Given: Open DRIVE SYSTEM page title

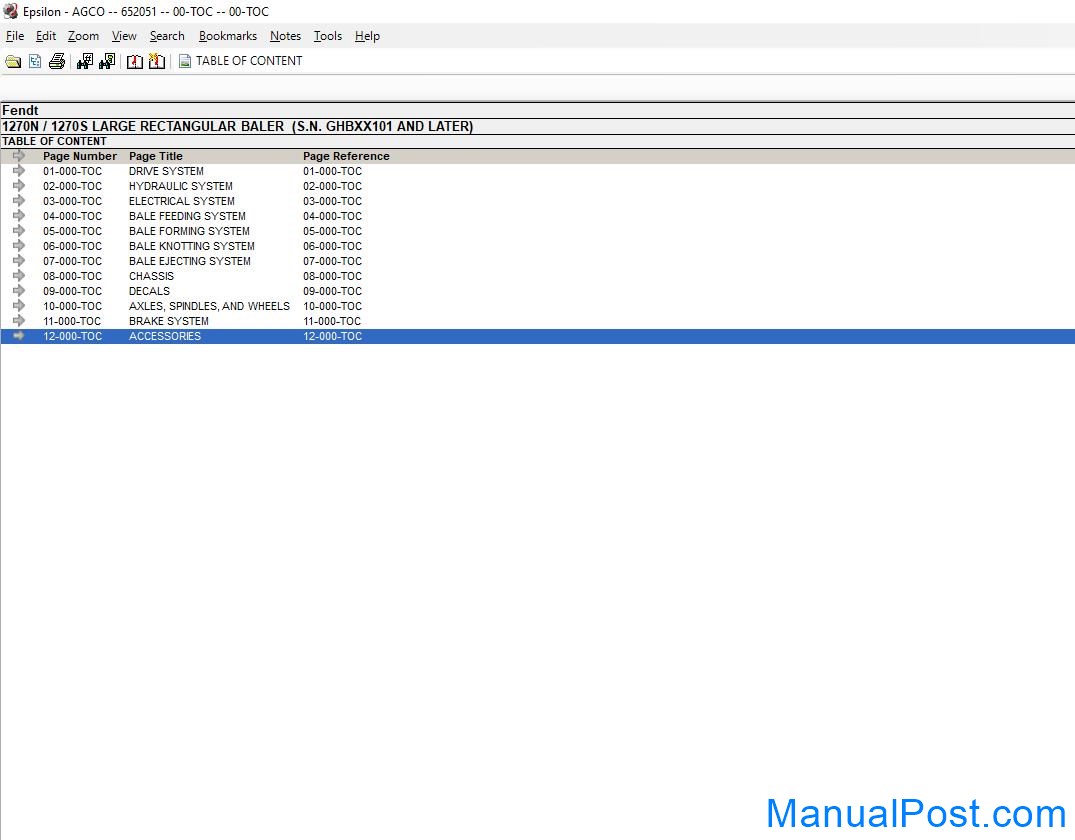Looking at the screenshot, I should click(x=166, y=171).
